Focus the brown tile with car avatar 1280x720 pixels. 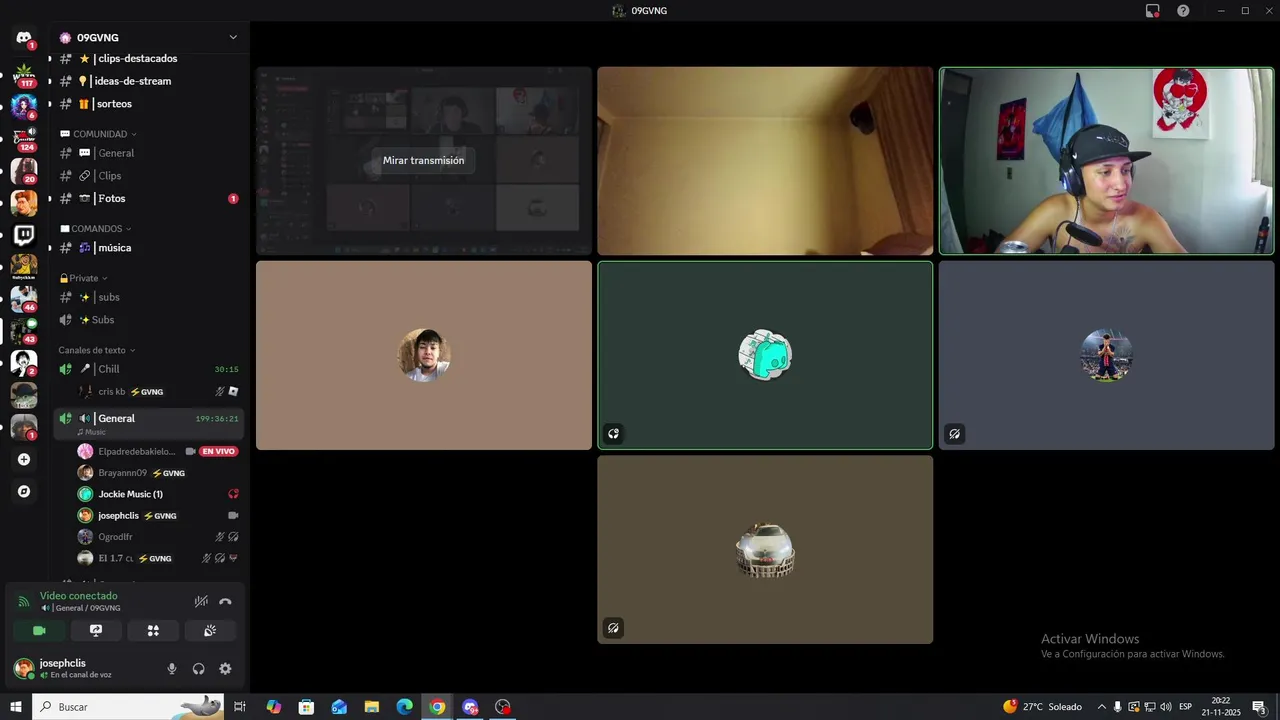765,550
